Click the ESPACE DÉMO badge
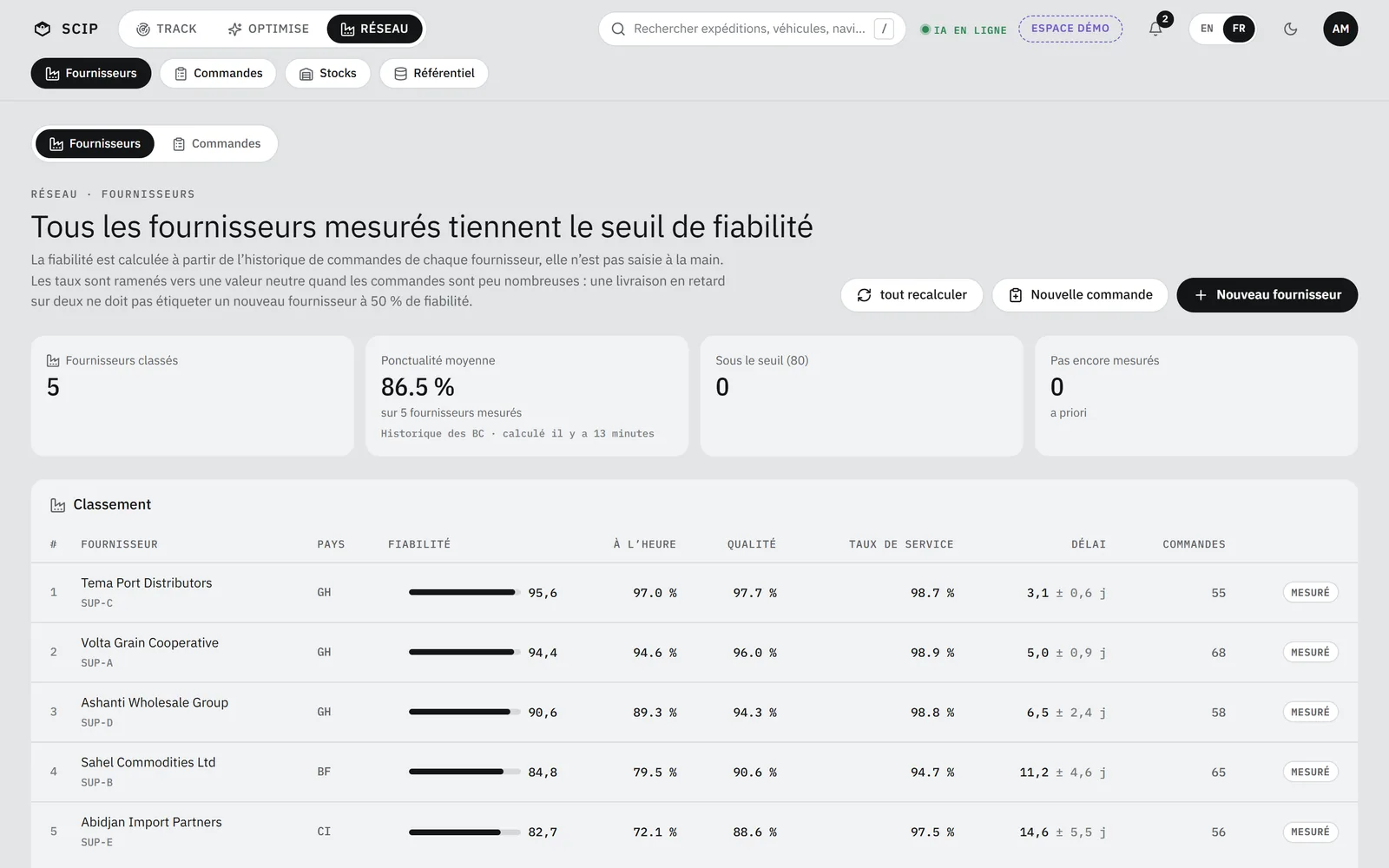The width and height of the screenshot is (1389, 868). [x=1070, y=29]
